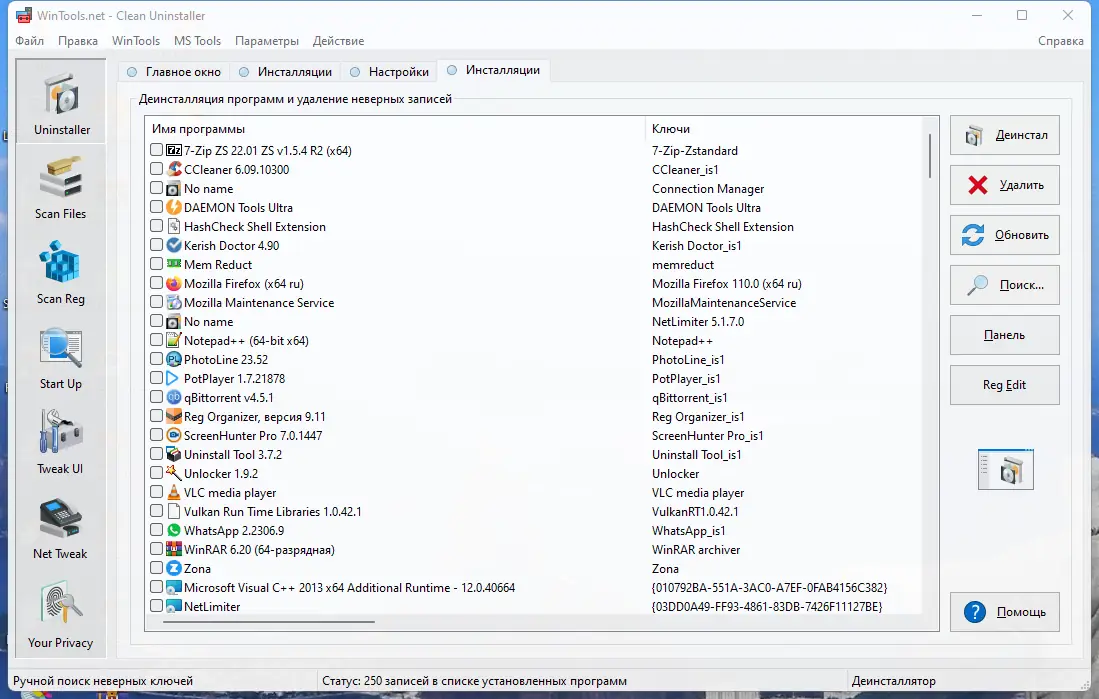Click the Reg Organizer program icon
The width and height of the screenshot is (1099, 699).
tap(174, 416)
